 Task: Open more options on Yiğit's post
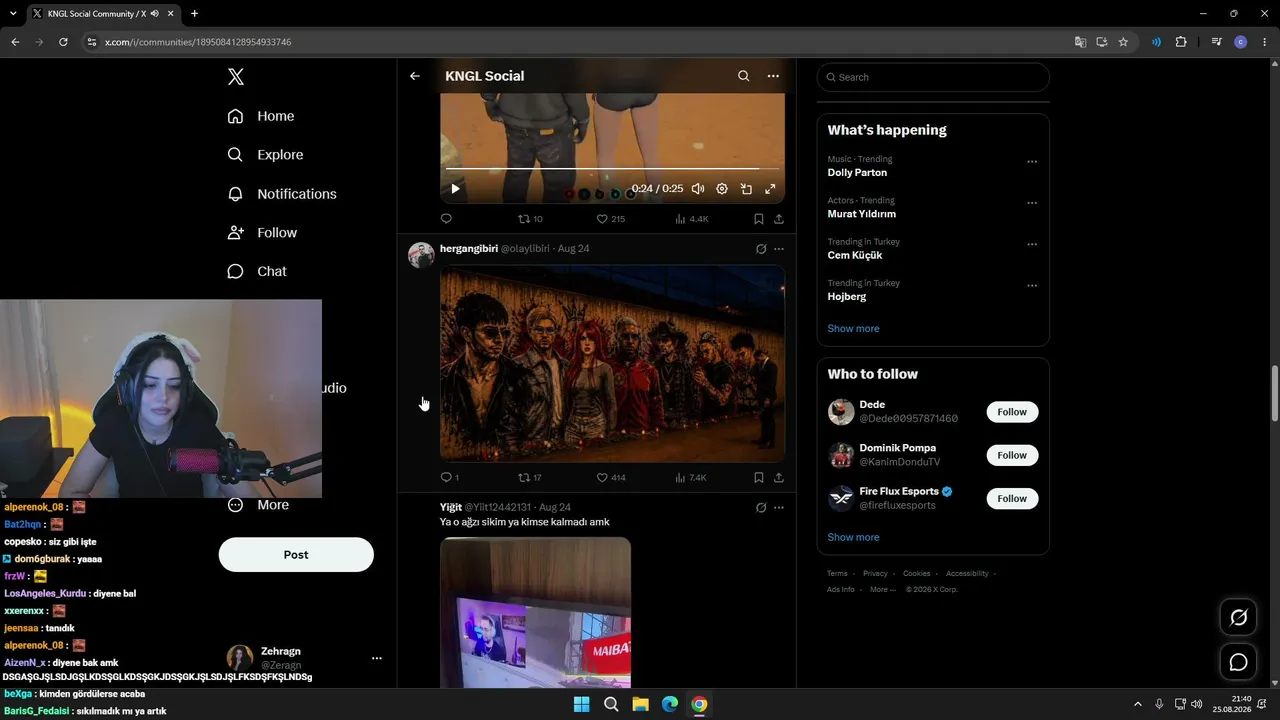point(779,508)
